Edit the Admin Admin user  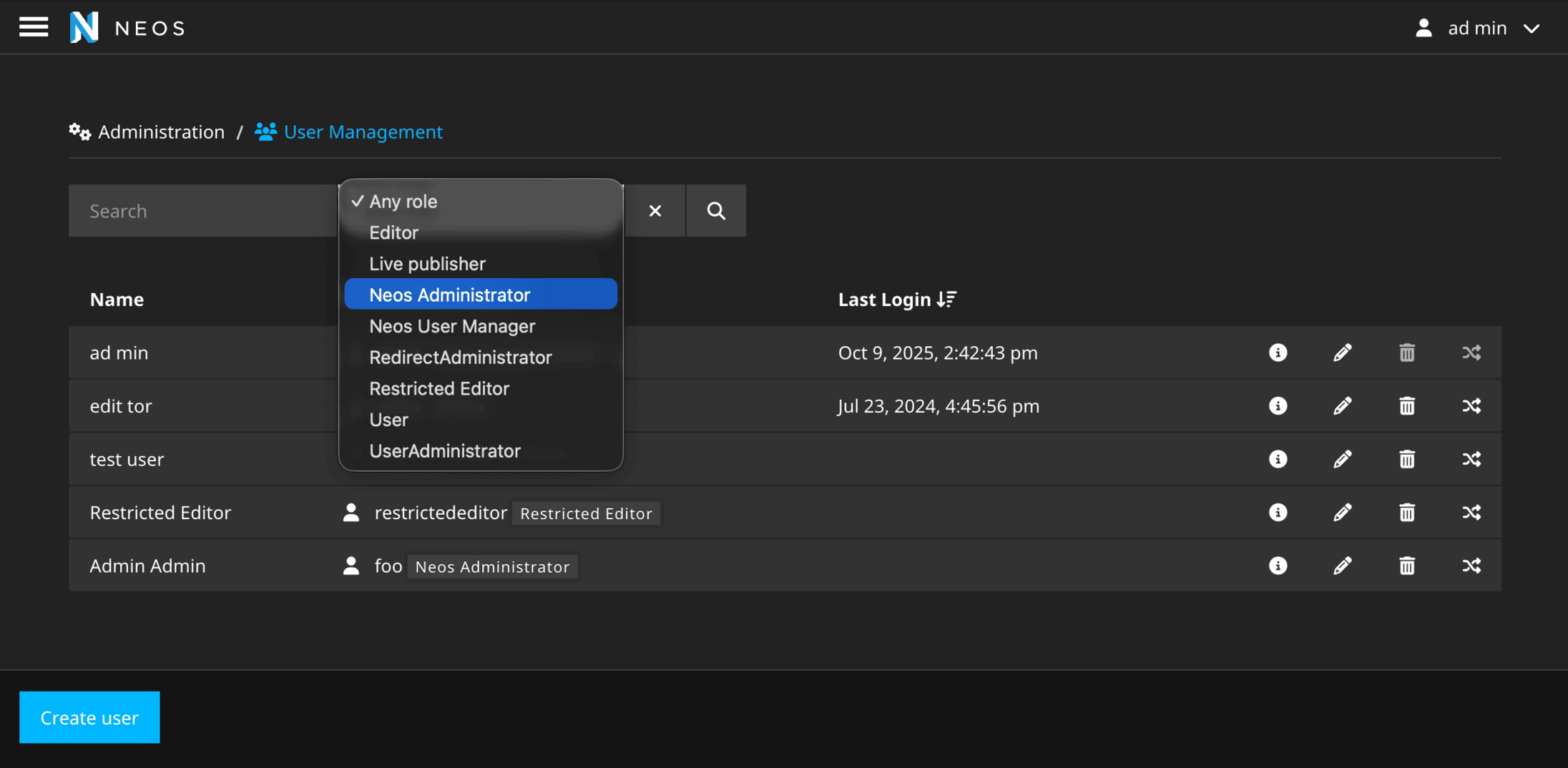(x=1342, y=566)
